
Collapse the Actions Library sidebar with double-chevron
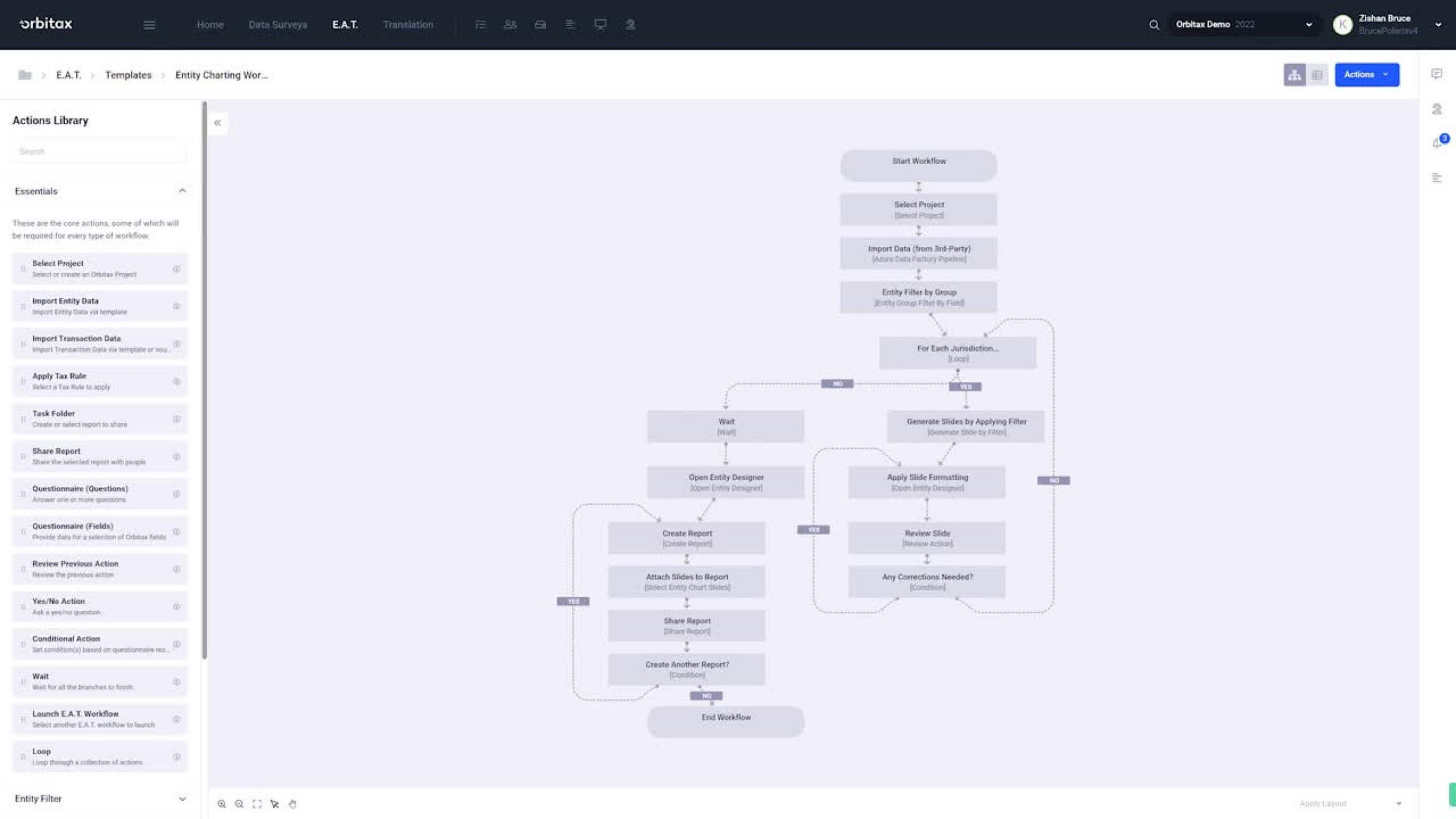pyautogui.click(x=218, y=123)
